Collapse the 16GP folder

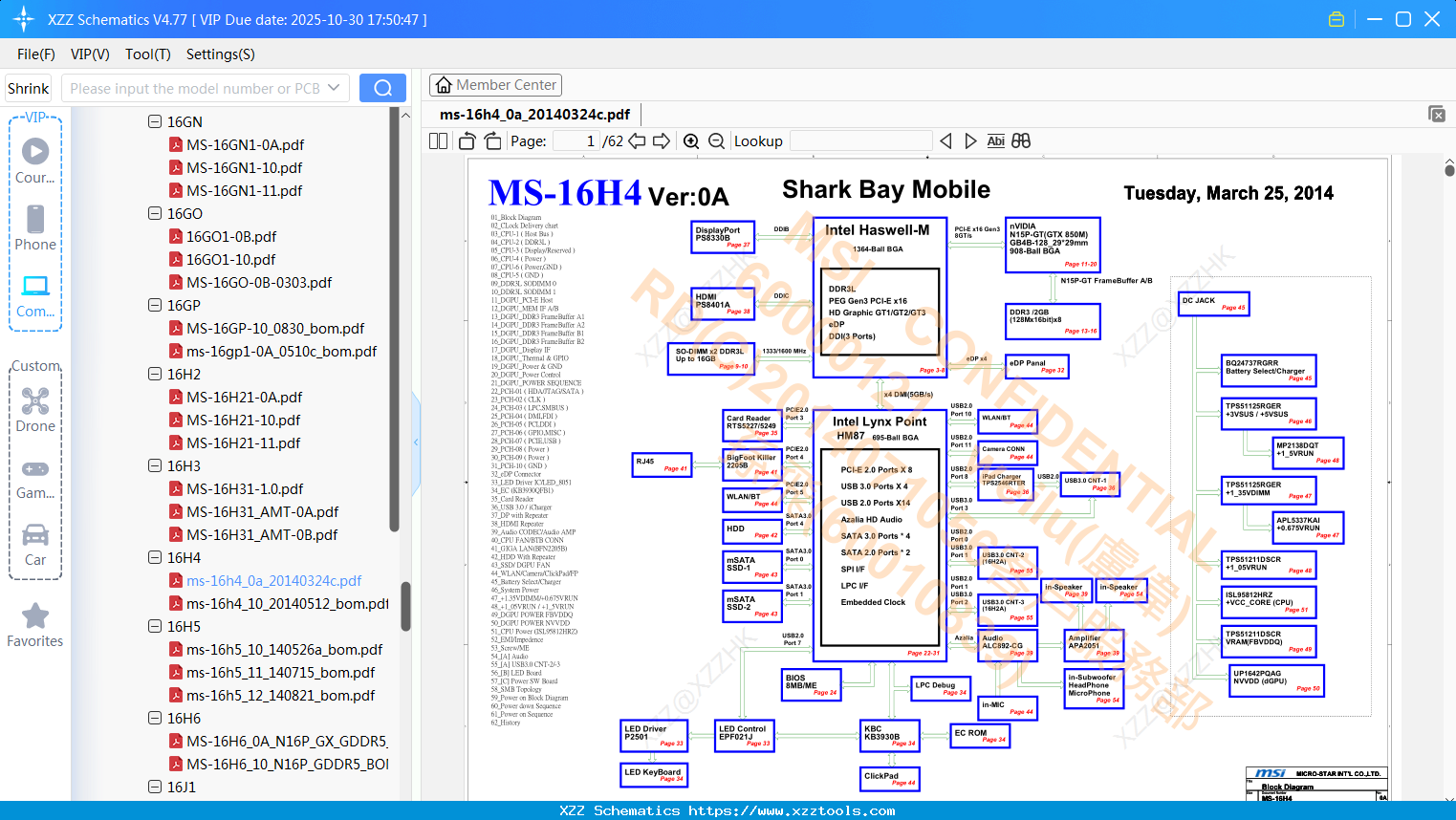pyautogui.click(x=155, y=306)
